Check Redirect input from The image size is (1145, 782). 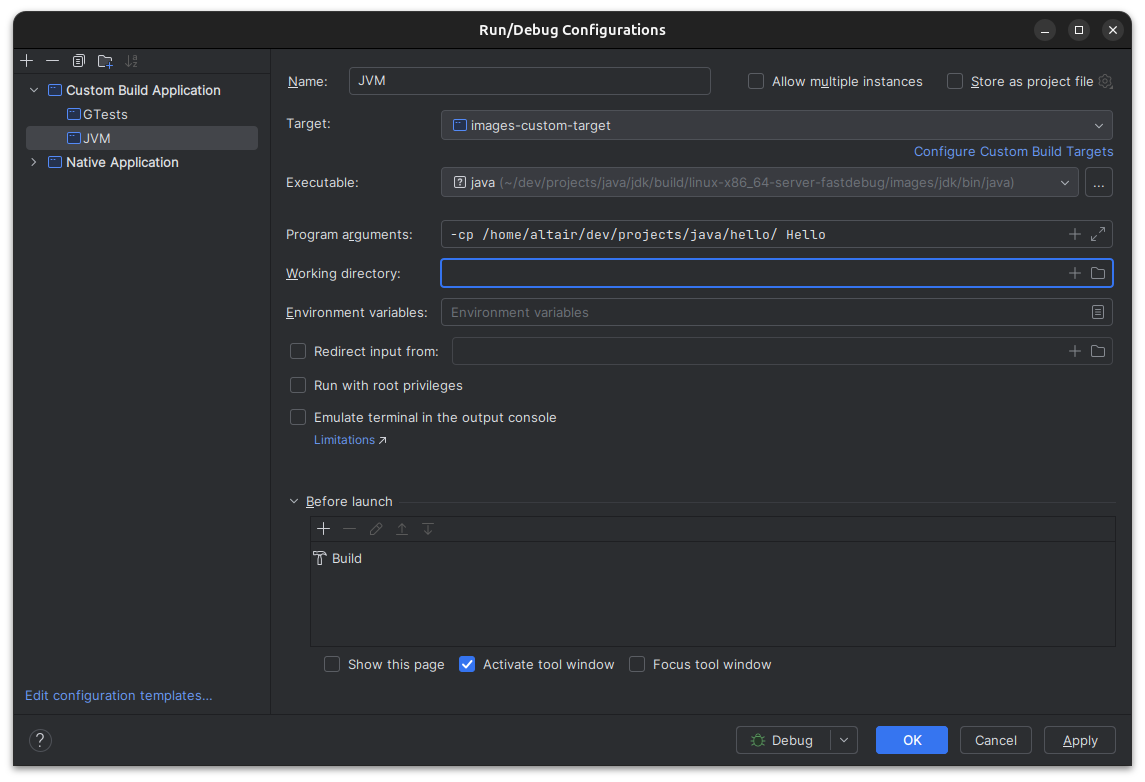click(x=298, y=351)
